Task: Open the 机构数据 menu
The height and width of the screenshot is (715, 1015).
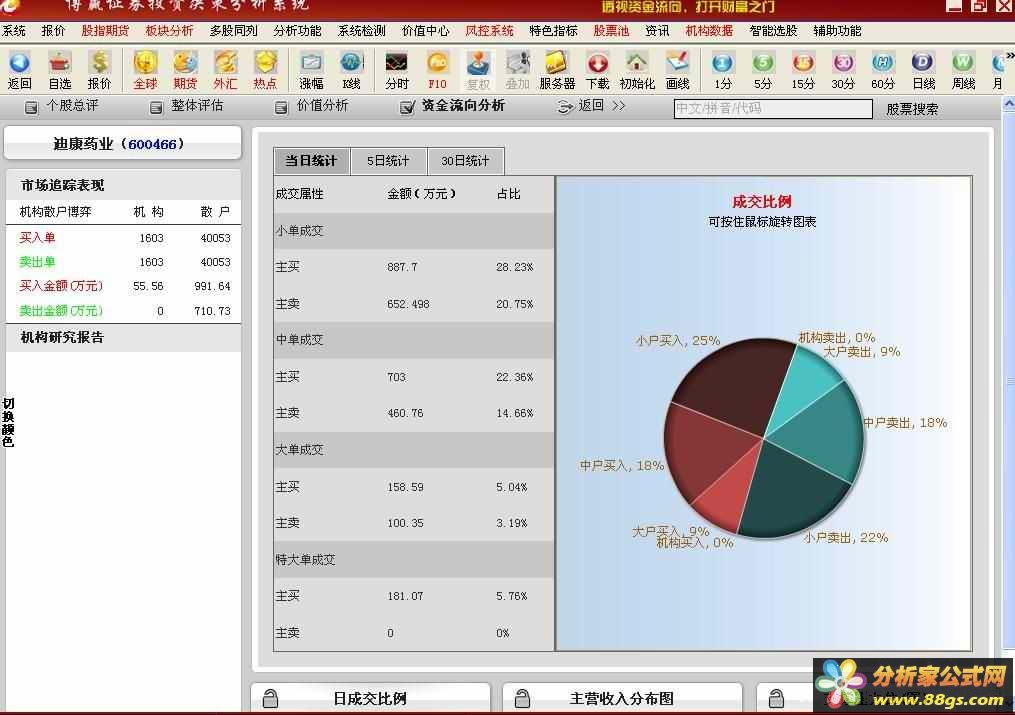Action: click(x=709, y=30)
